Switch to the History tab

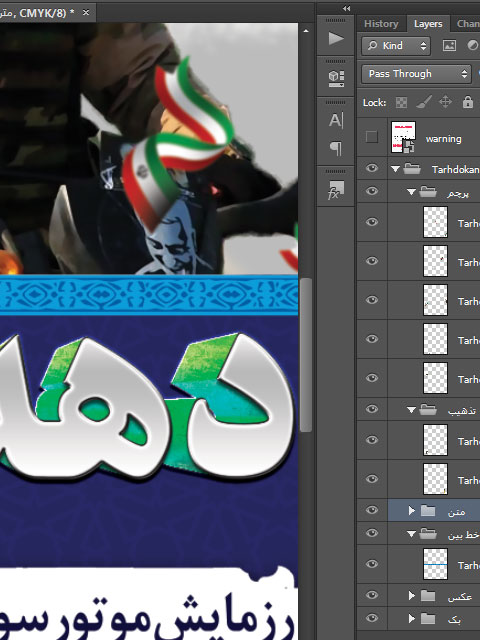[x=381, y=24]
